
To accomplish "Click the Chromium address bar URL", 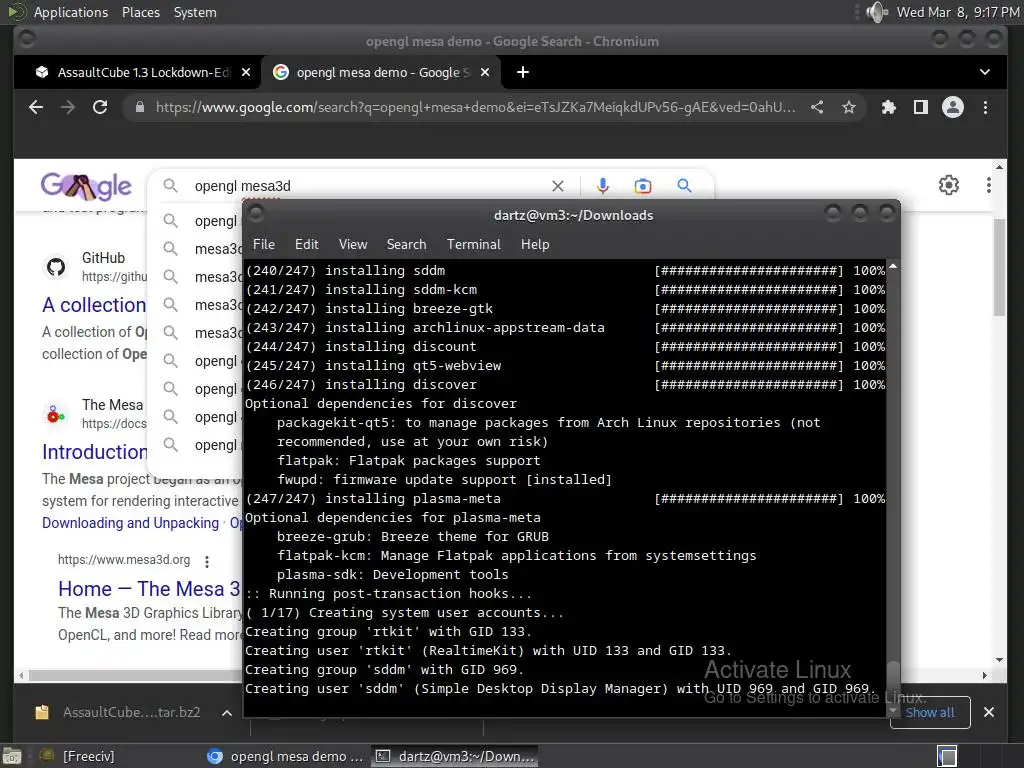I will pyautogui.click(x=475, y=107).
